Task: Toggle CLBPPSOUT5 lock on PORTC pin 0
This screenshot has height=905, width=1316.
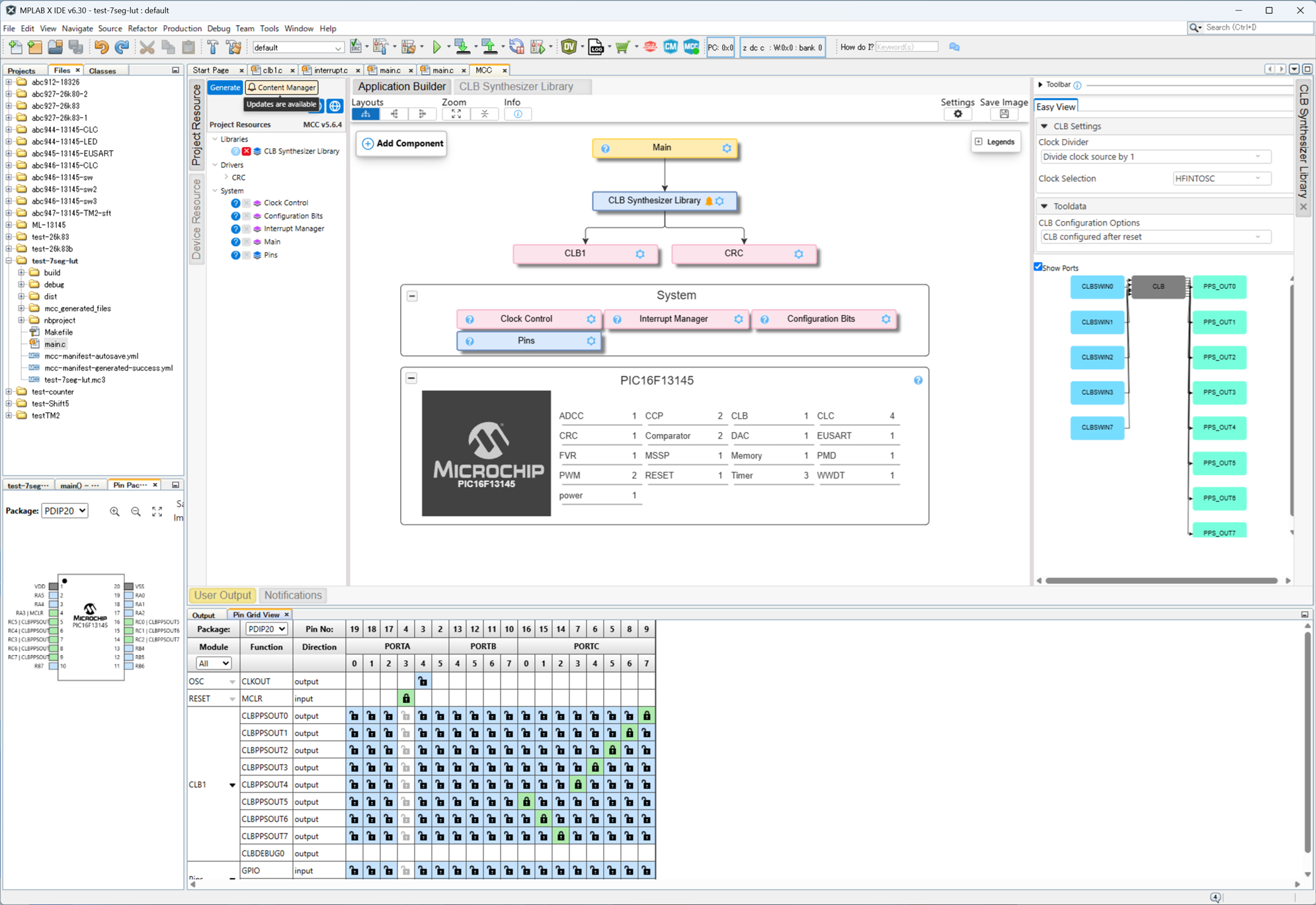Action: point(526,802)
